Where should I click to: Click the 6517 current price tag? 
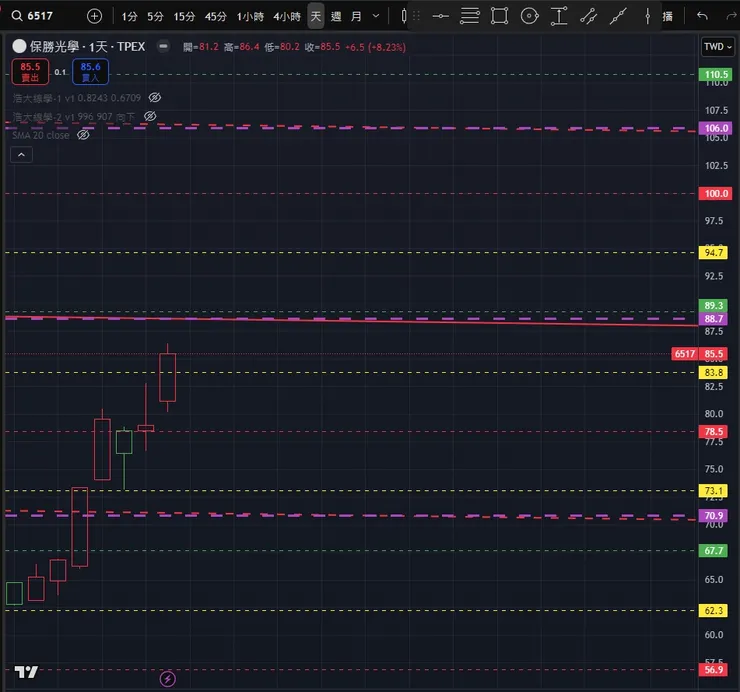684,354
